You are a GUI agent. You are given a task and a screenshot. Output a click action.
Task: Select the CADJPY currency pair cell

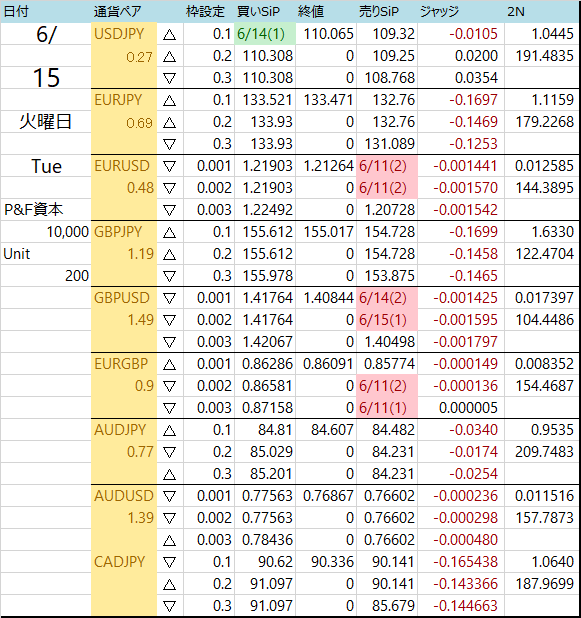click(124, 562)
